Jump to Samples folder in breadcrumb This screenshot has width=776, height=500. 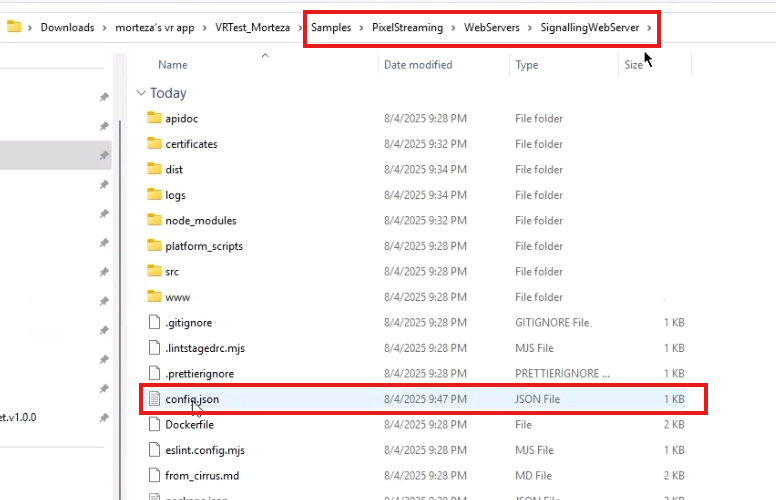[331, 28]
